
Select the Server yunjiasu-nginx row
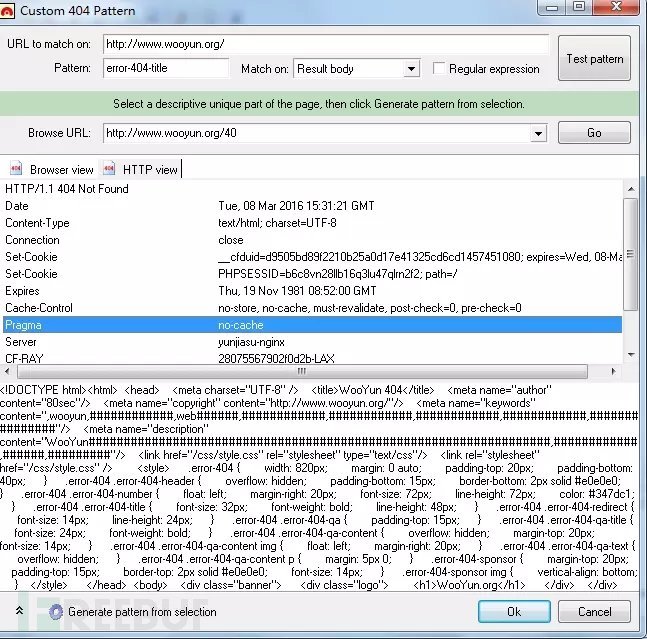click(x=312, y=342)
